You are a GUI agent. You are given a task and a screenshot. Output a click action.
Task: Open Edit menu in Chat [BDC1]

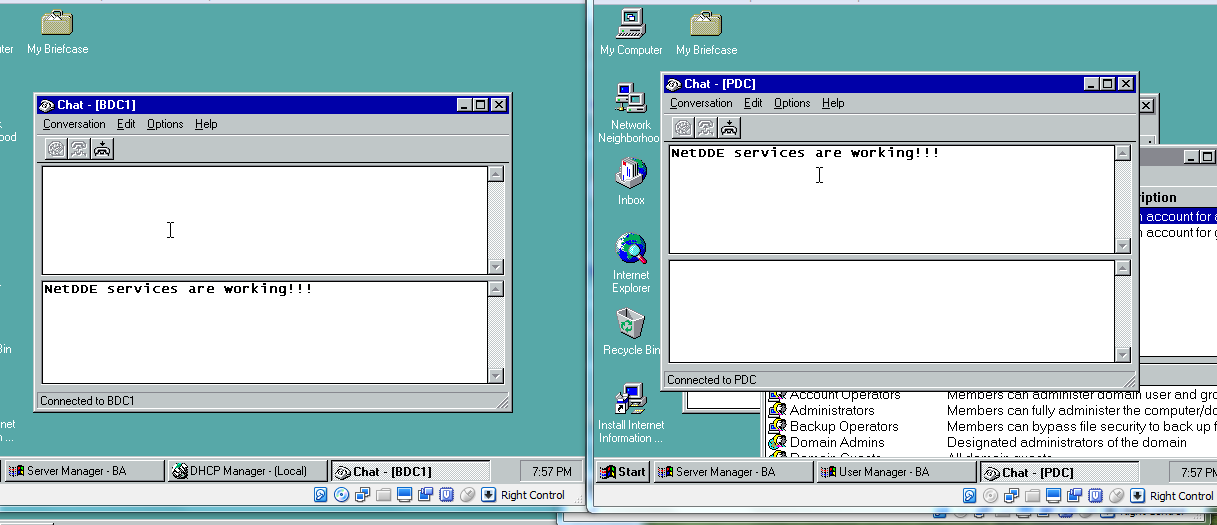coord(126,124)
